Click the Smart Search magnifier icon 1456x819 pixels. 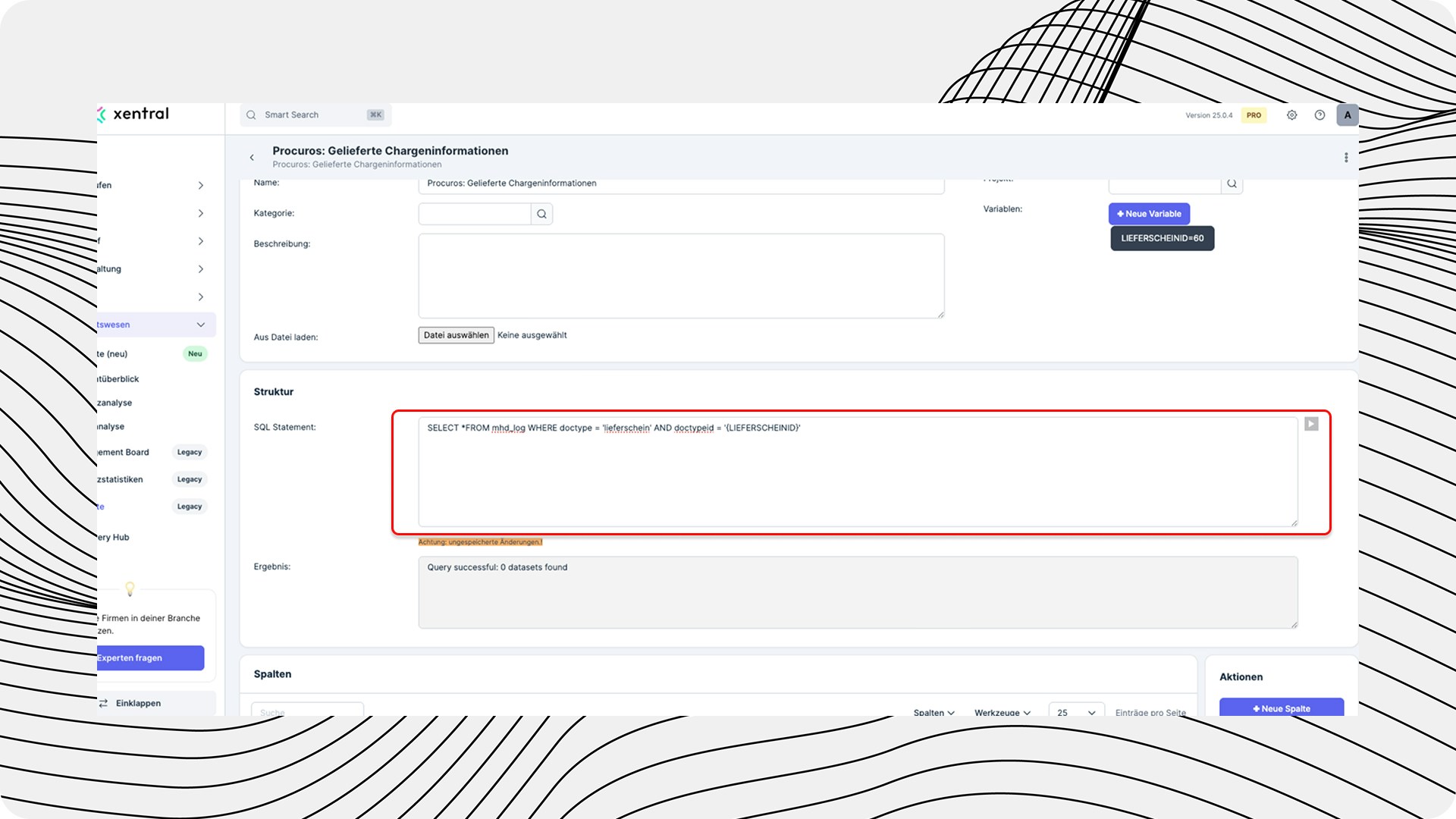point(251,115)
